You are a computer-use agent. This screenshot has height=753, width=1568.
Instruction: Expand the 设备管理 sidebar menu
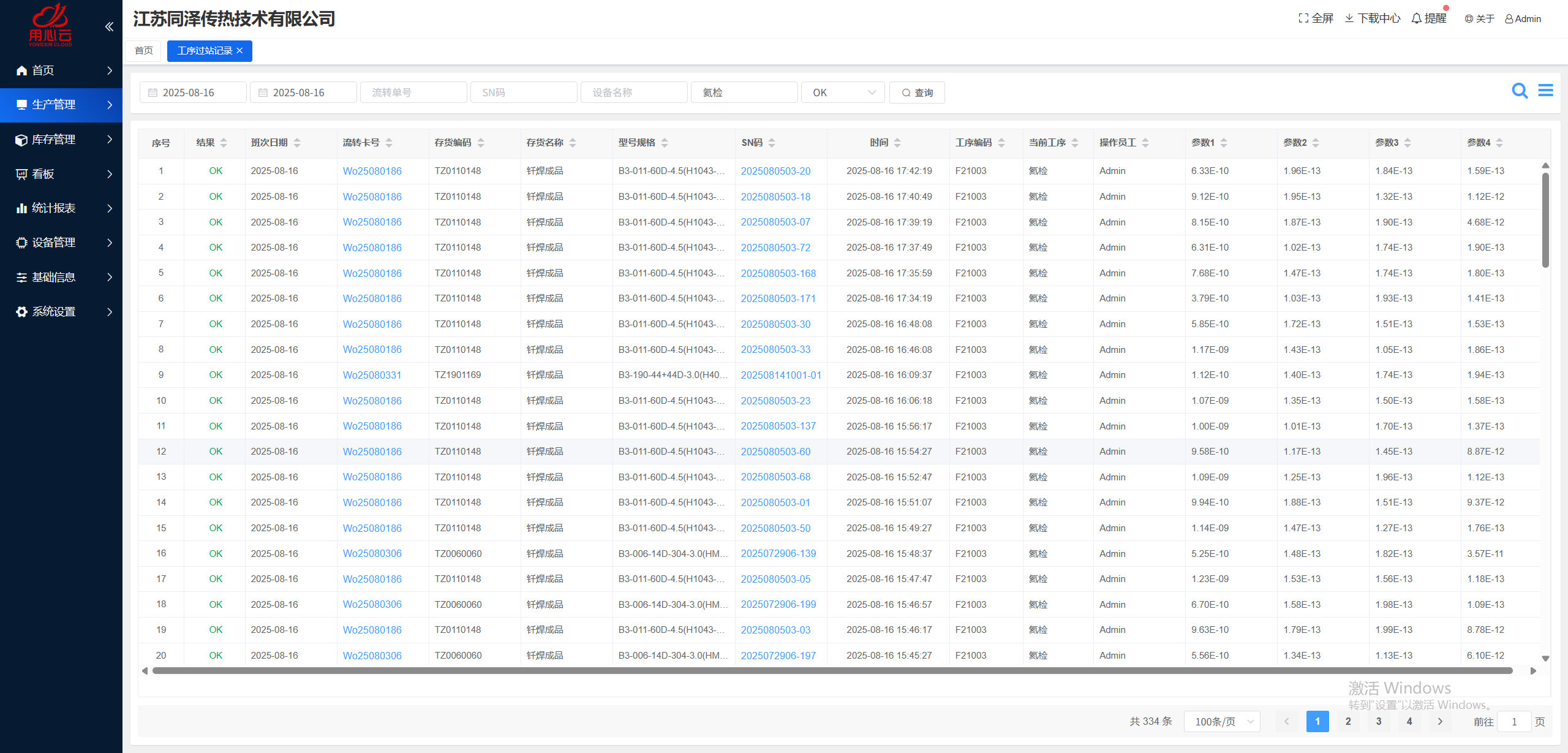[x=61, y=243]
